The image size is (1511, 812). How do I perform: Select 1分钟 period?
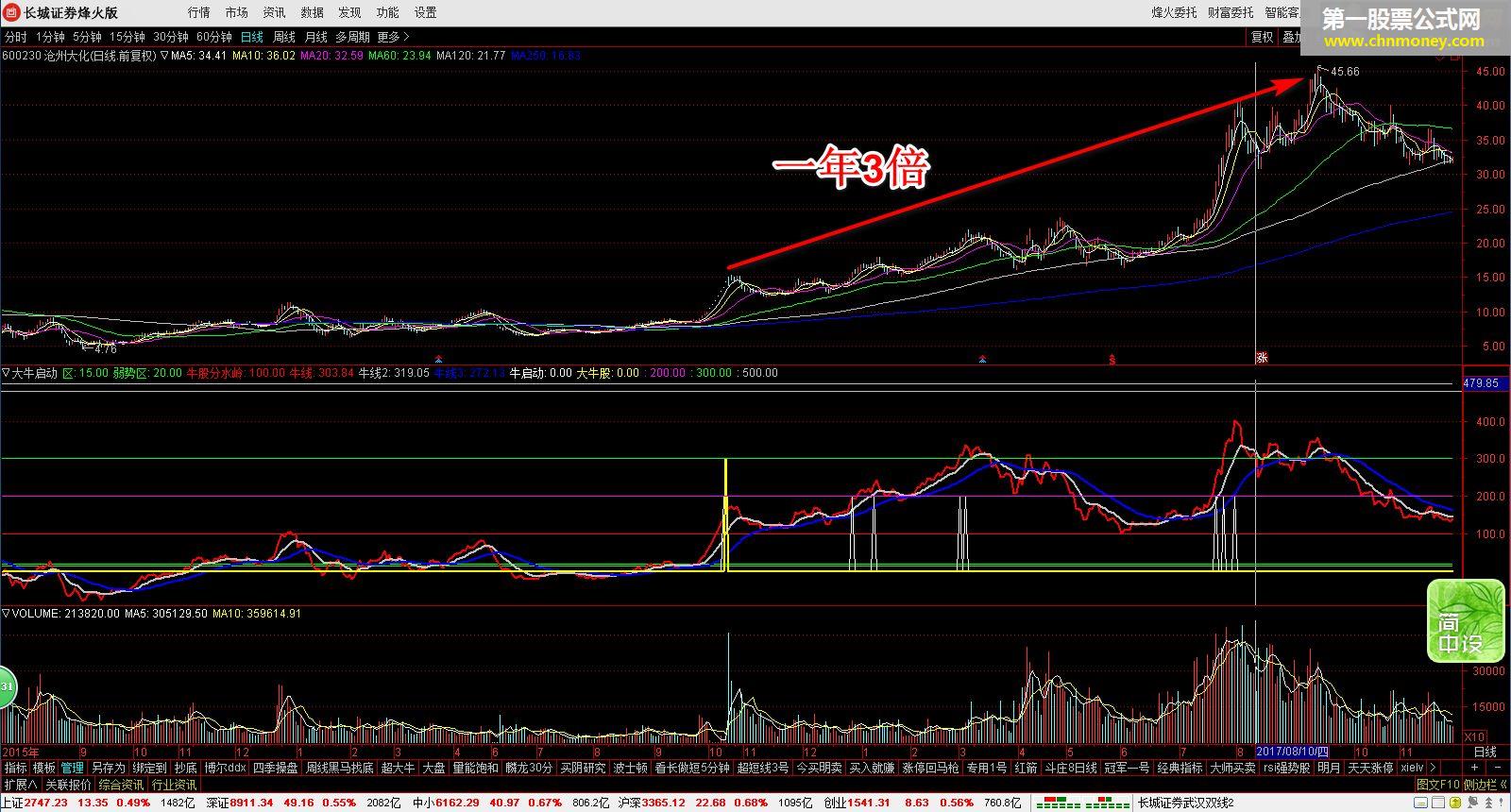point(50,37)
